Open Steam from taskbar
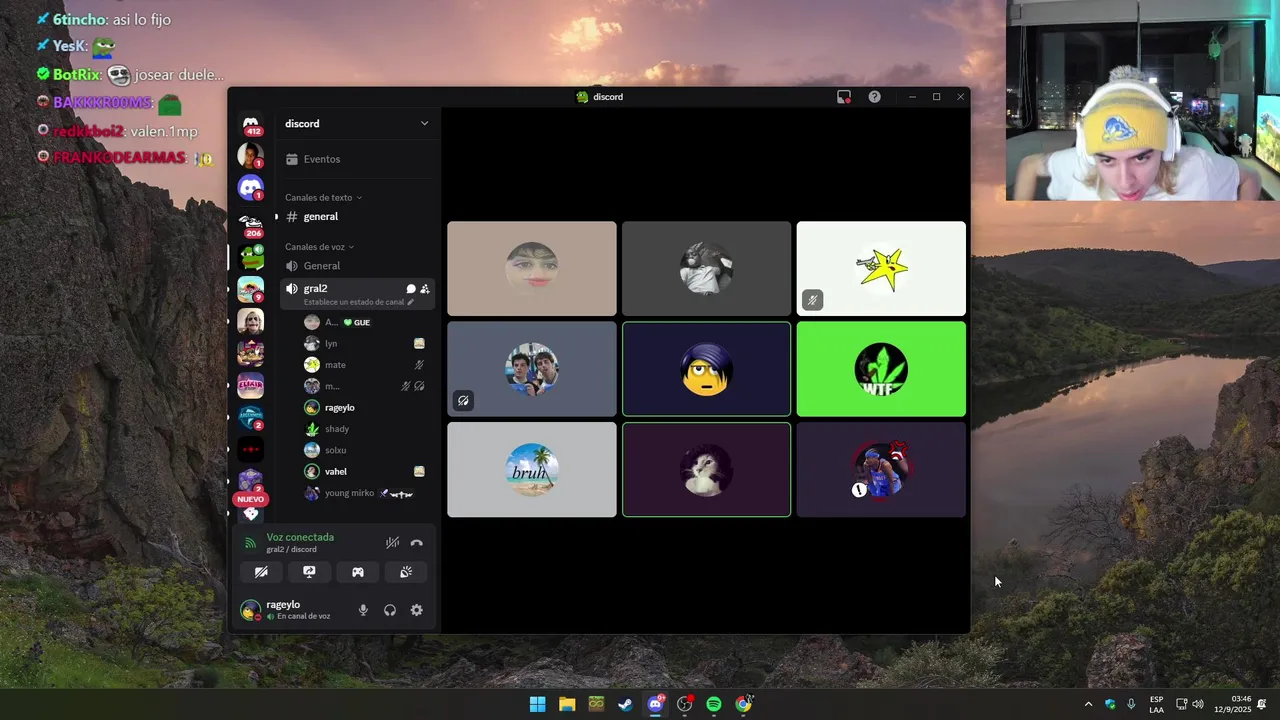 [625, 704]
